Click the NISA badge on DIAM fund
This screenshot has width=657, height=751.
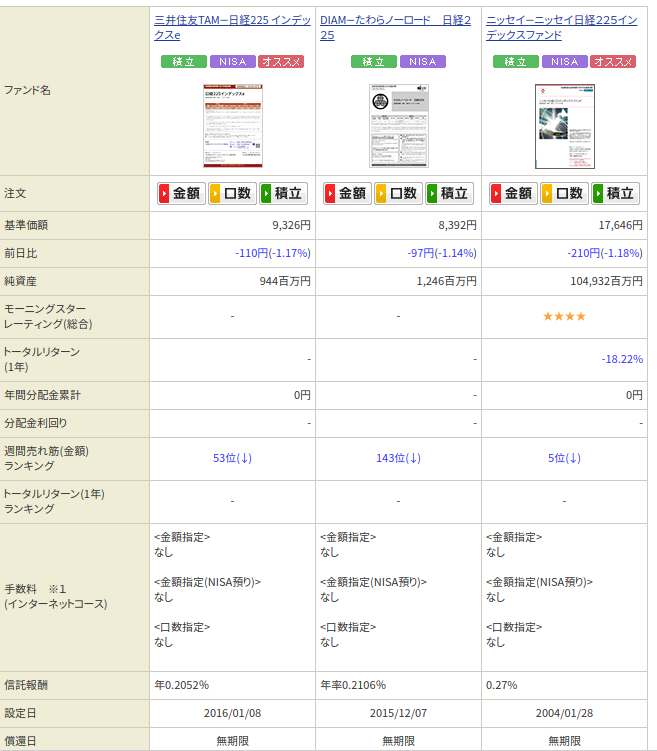(x=422, y=62)
